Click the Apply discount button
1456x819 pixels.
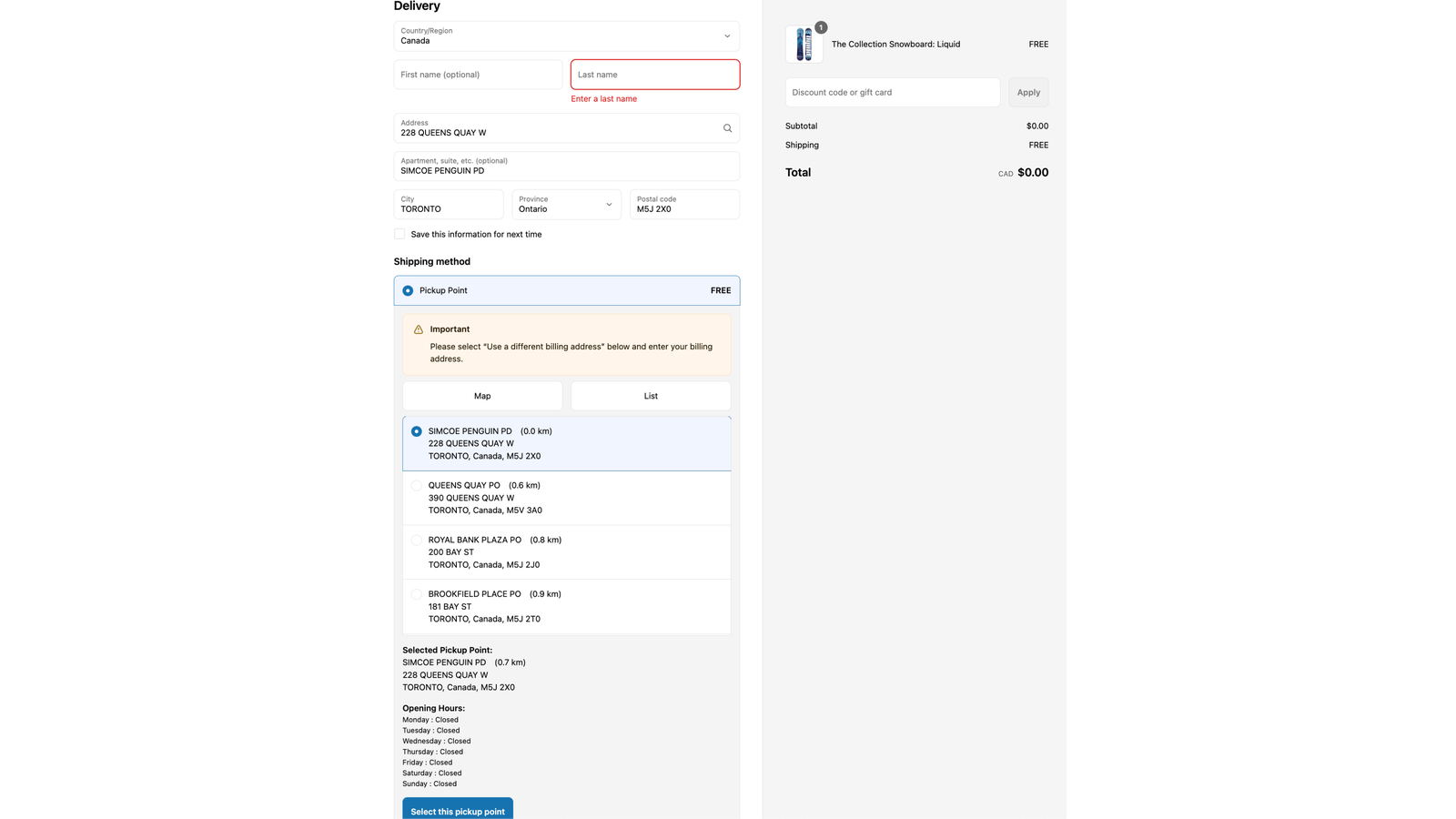coord(1028,92)
